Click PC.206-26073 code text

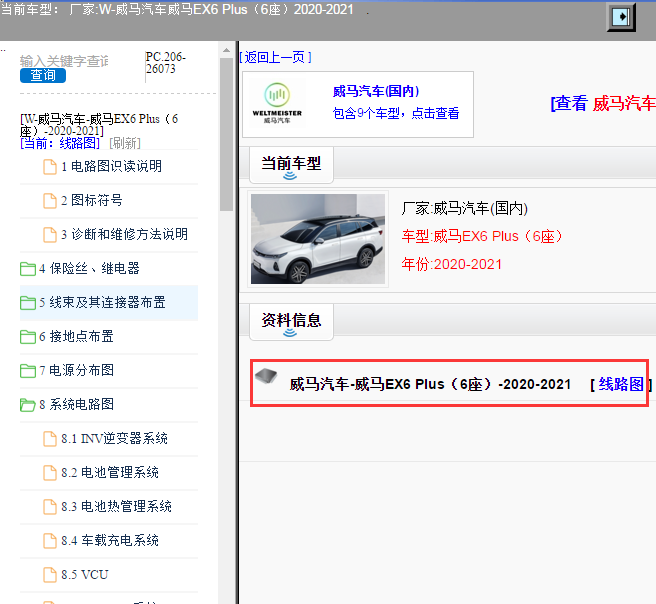pyautogui.click(x=166, y=63)
